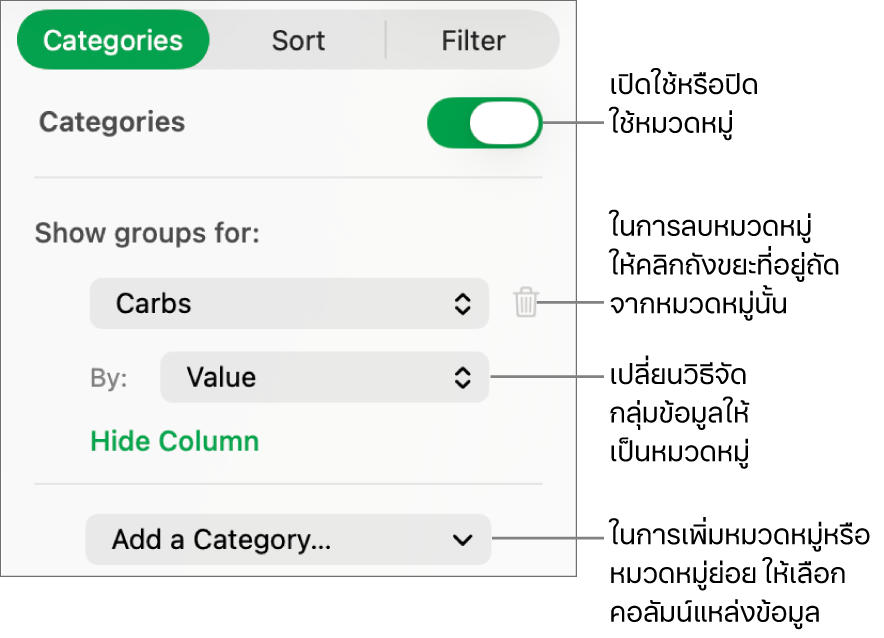884x638 pixels.
Task: Click the Hide Column link
Action: point(174,441)
